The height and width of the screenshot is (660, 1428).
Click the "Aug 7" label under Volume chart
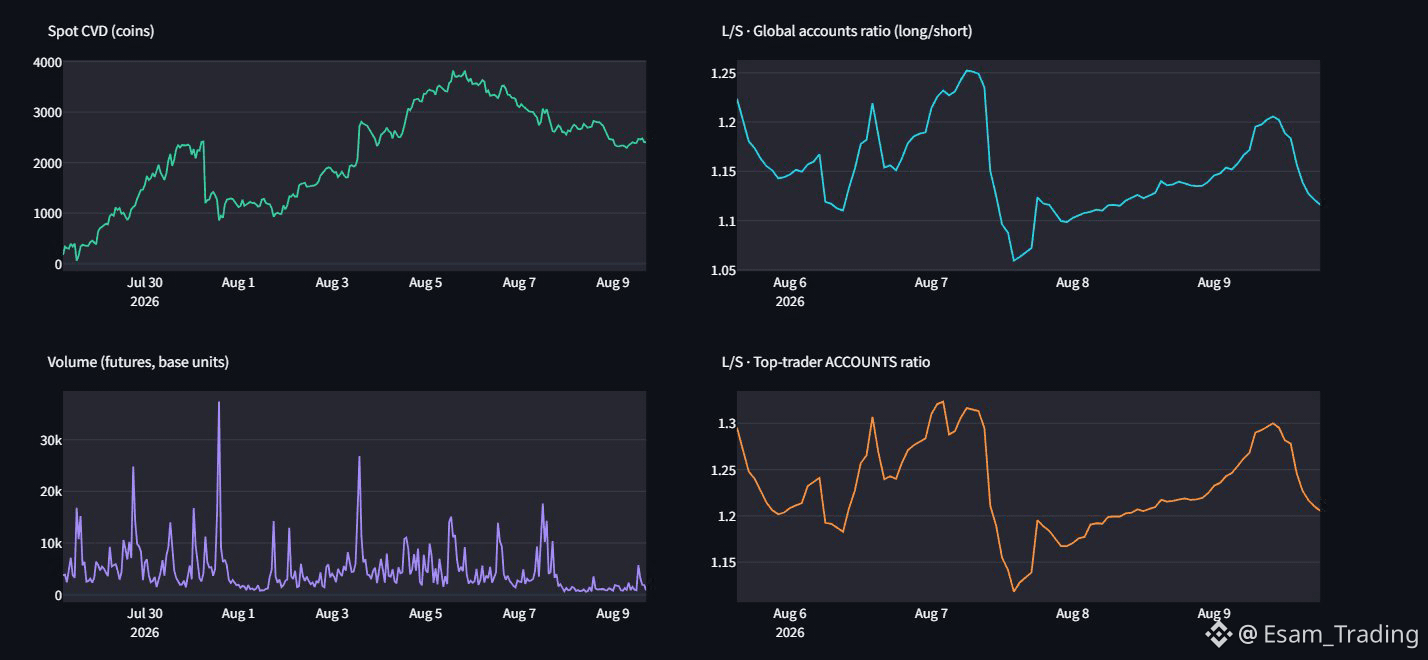pyautogui.click(x=519, y=614)
